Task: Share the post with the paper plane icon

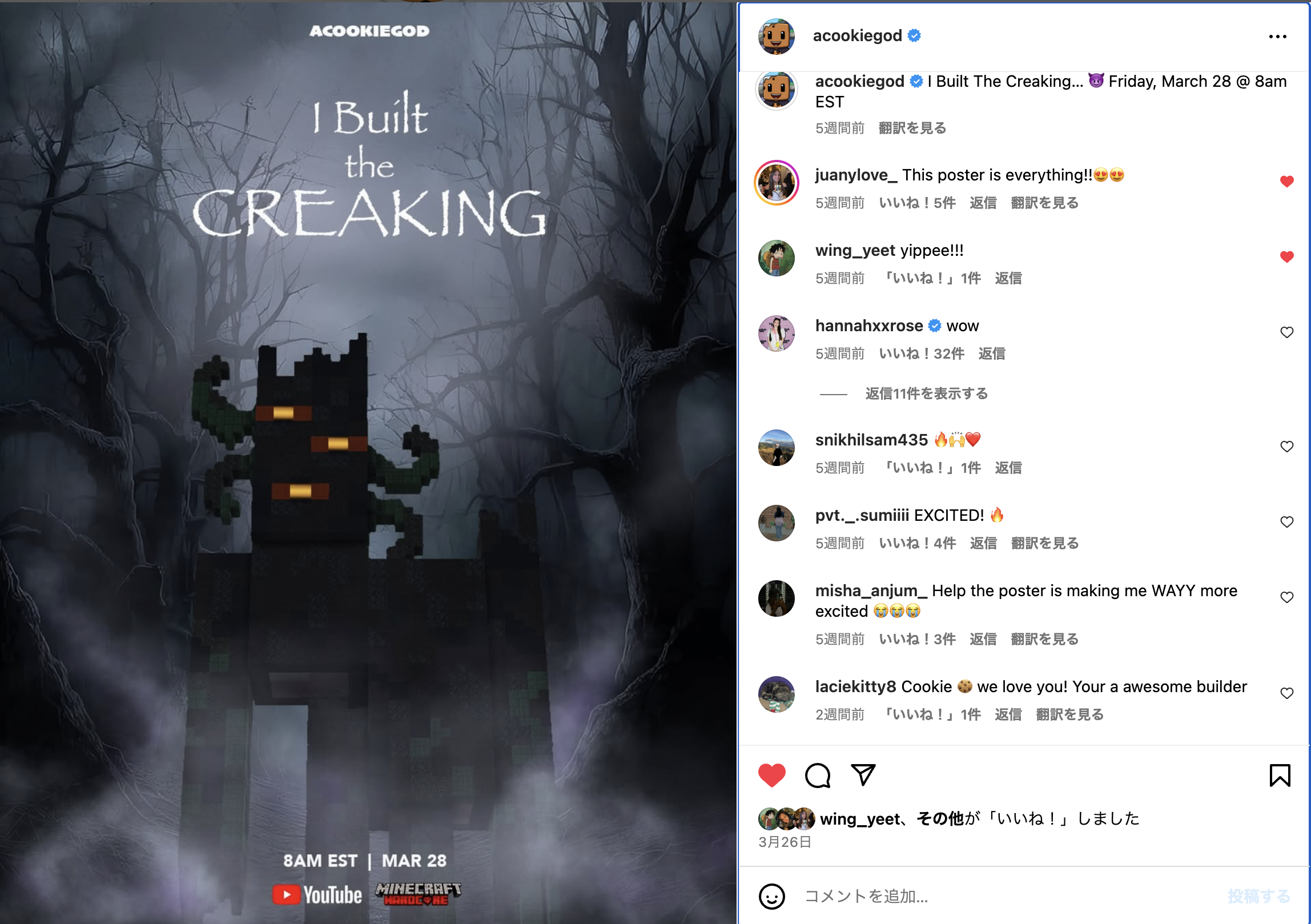Action: click(863, 775)
